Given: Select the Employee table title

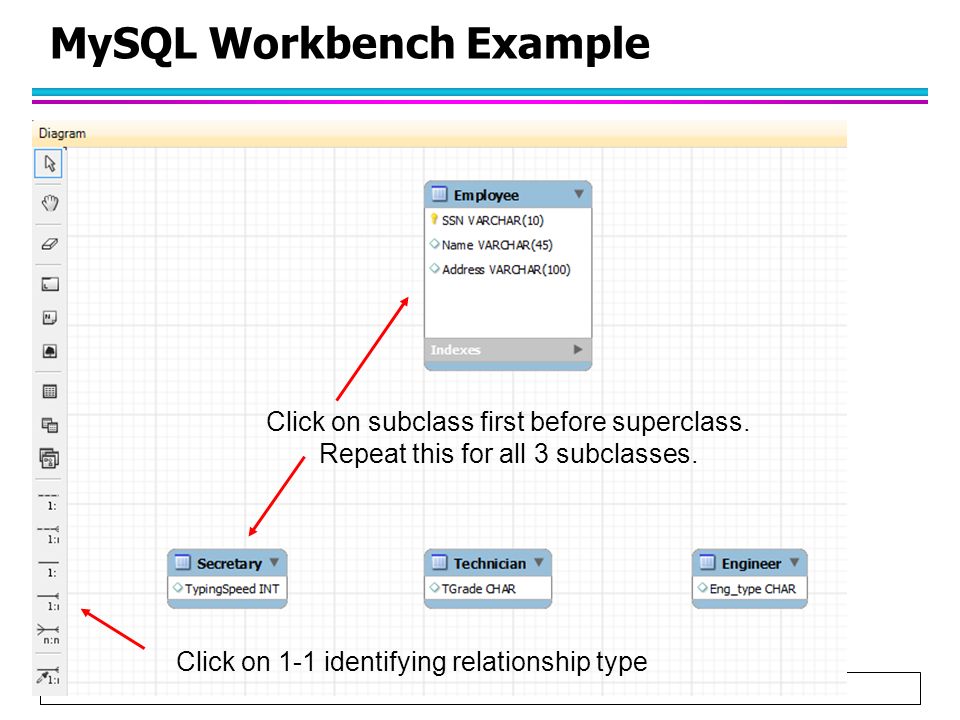Looking at the screenshot, I should [486, 195].
